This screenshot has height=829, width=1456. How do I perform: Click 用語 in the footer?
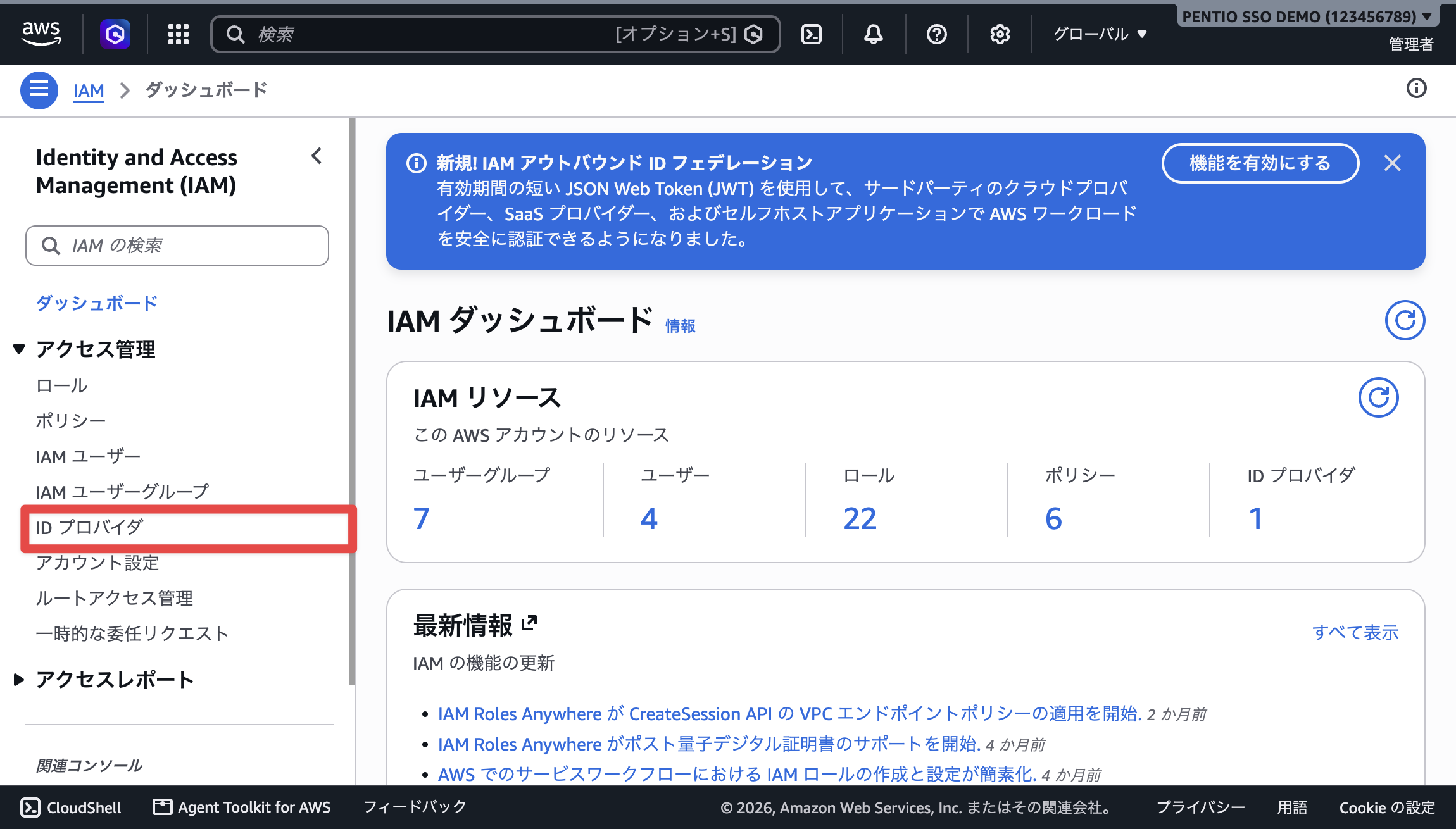point(1292,807)
